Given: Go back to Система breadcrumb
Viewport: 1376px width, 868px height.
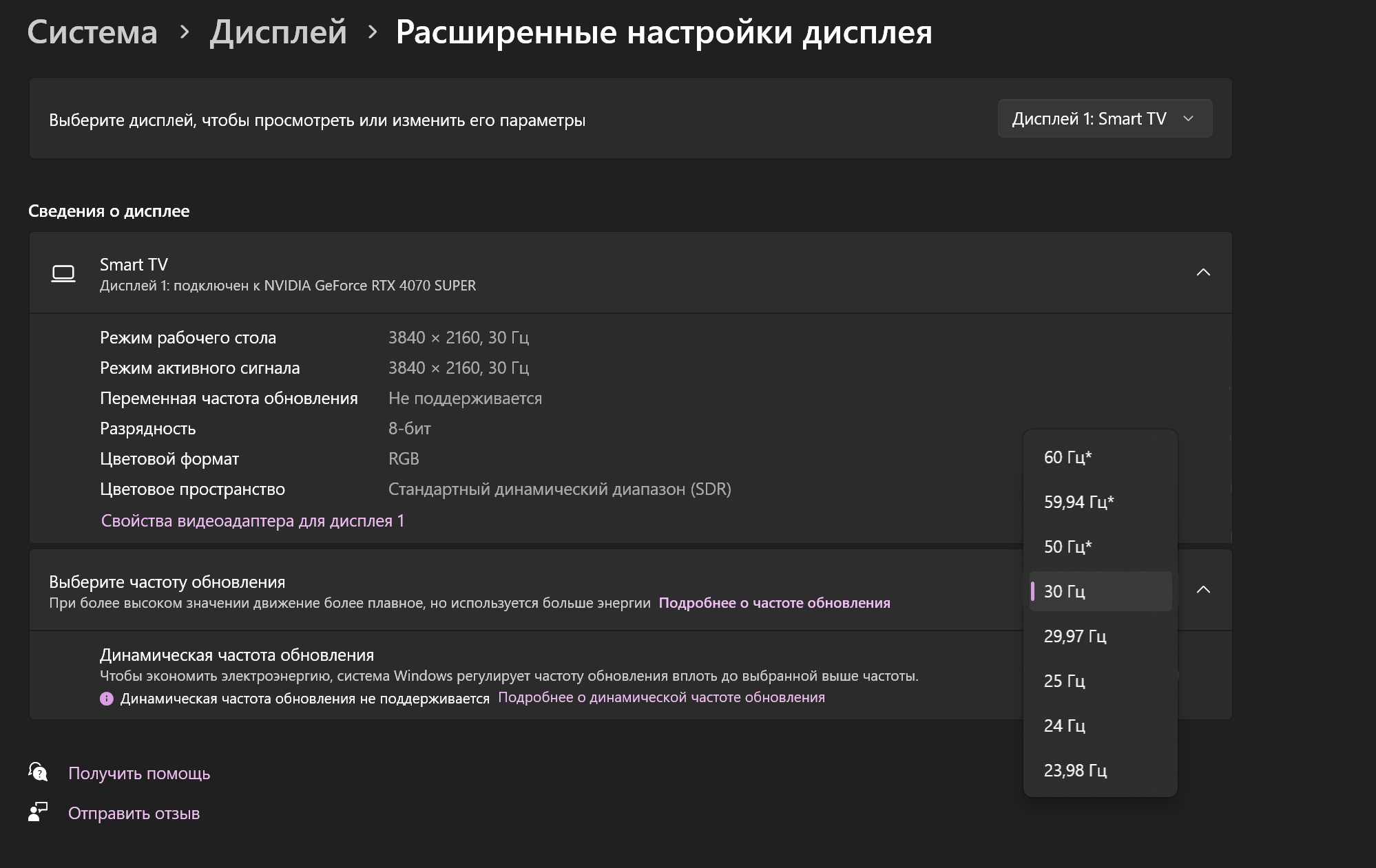Looking at the screenshot, I should click(x=92, y=32).
